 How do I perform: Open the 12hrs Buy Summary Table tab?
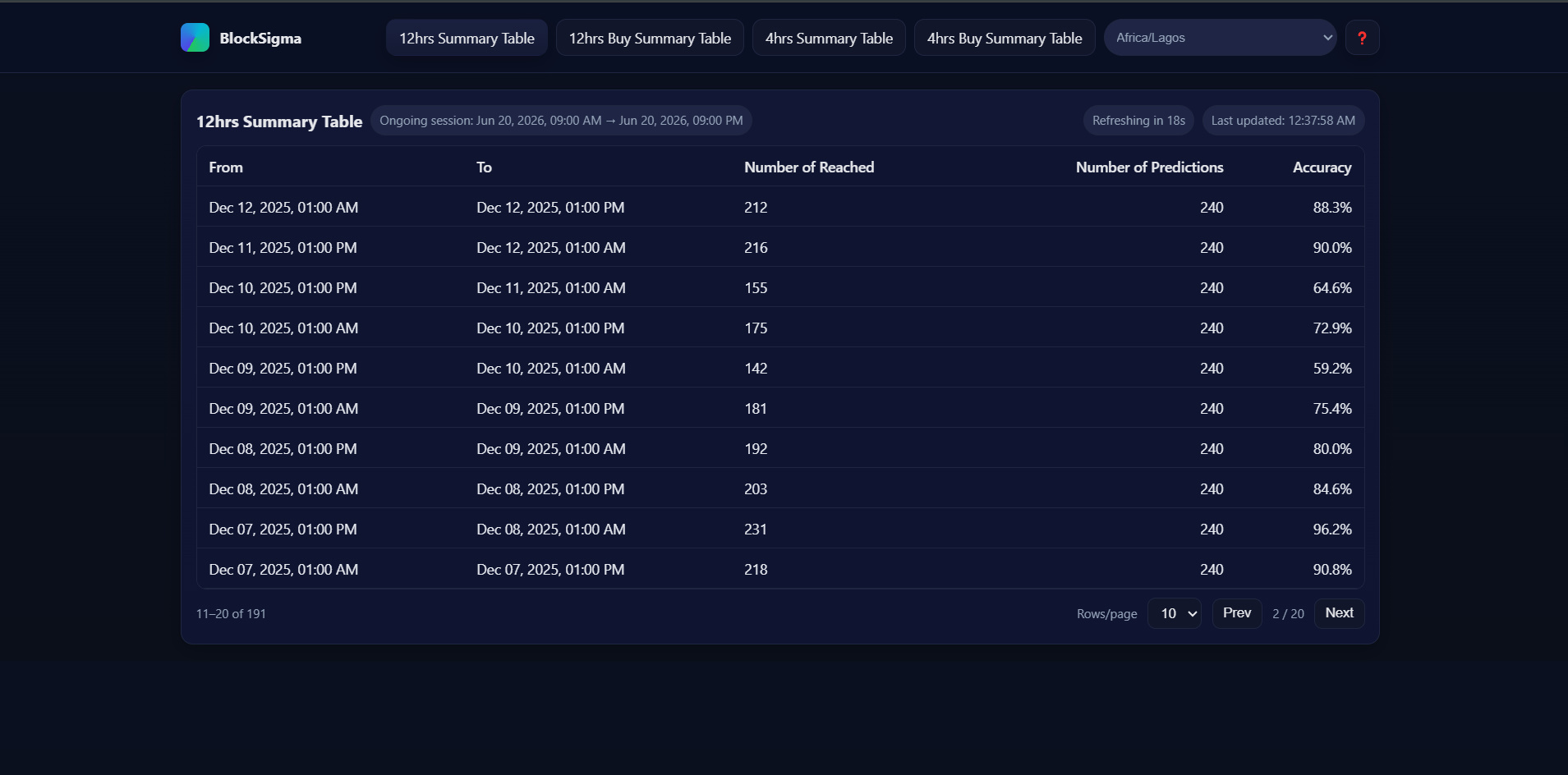pos(650,38)
